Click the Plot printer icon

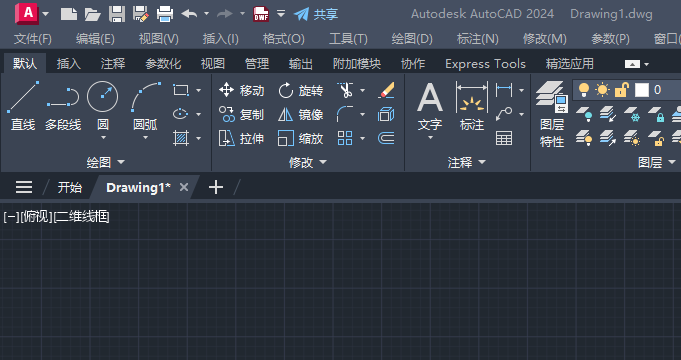click(x=165, y=14)
